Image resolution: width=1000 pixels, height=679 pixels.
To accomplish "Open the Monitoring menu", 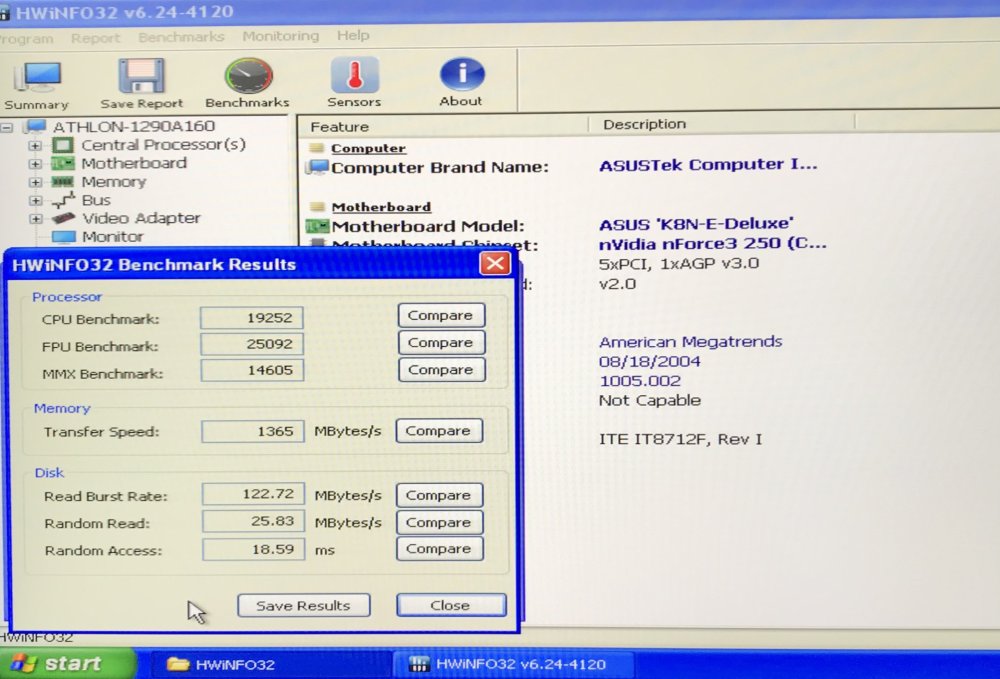I will (280, 36).
